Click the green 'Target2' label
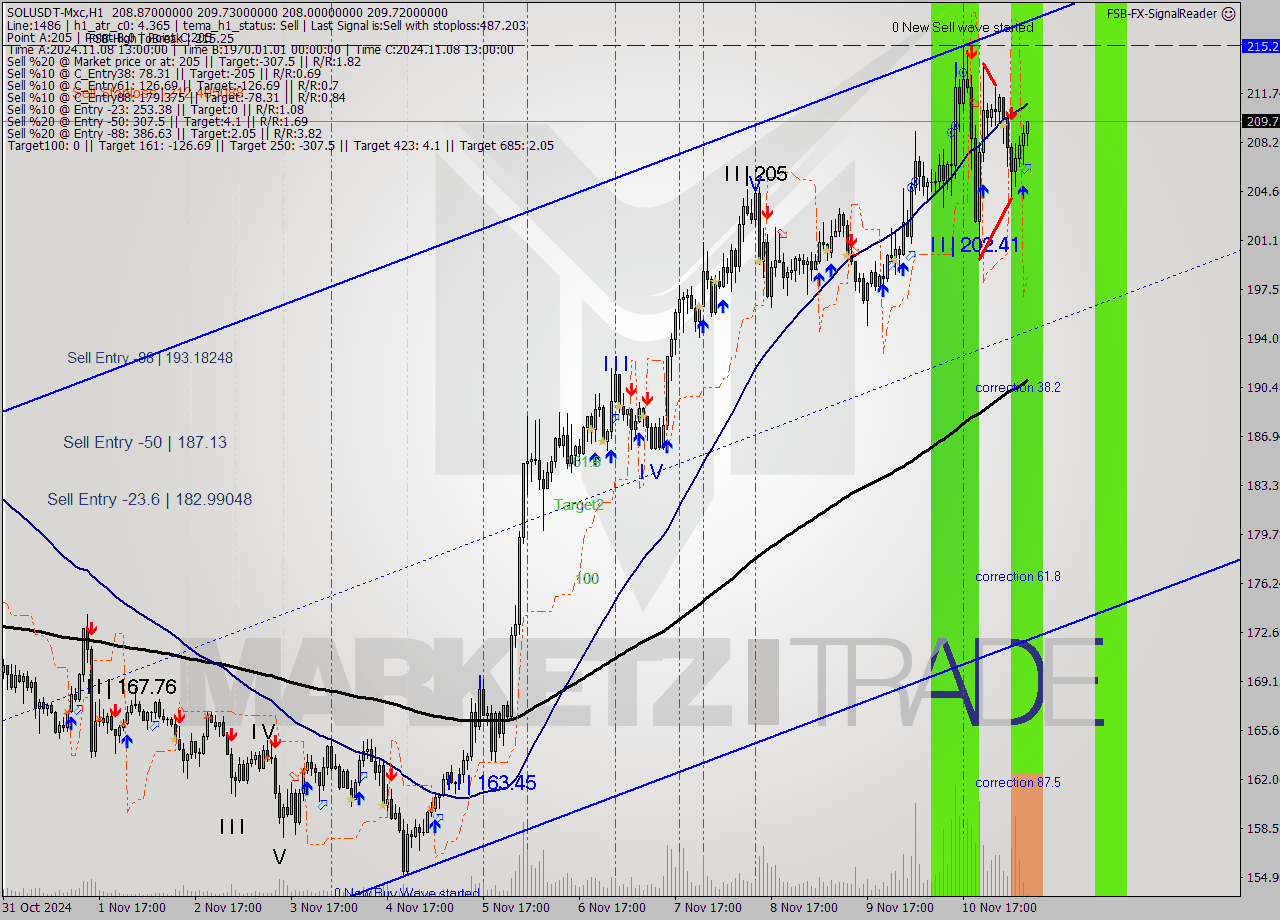 point(579,505)
